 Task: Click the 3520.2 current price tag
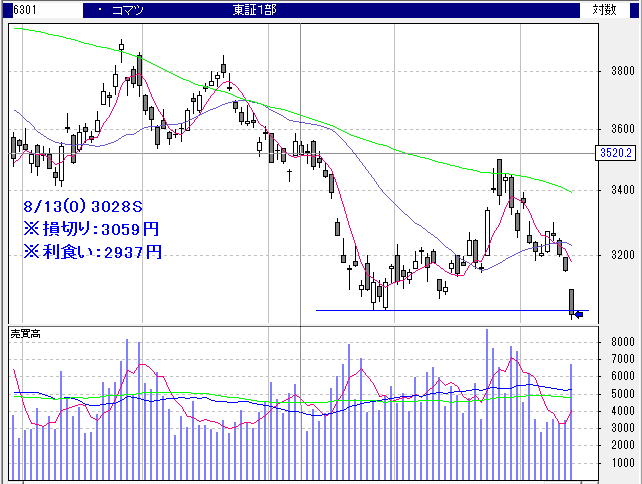pyautogui.click(x=615, y=153)
